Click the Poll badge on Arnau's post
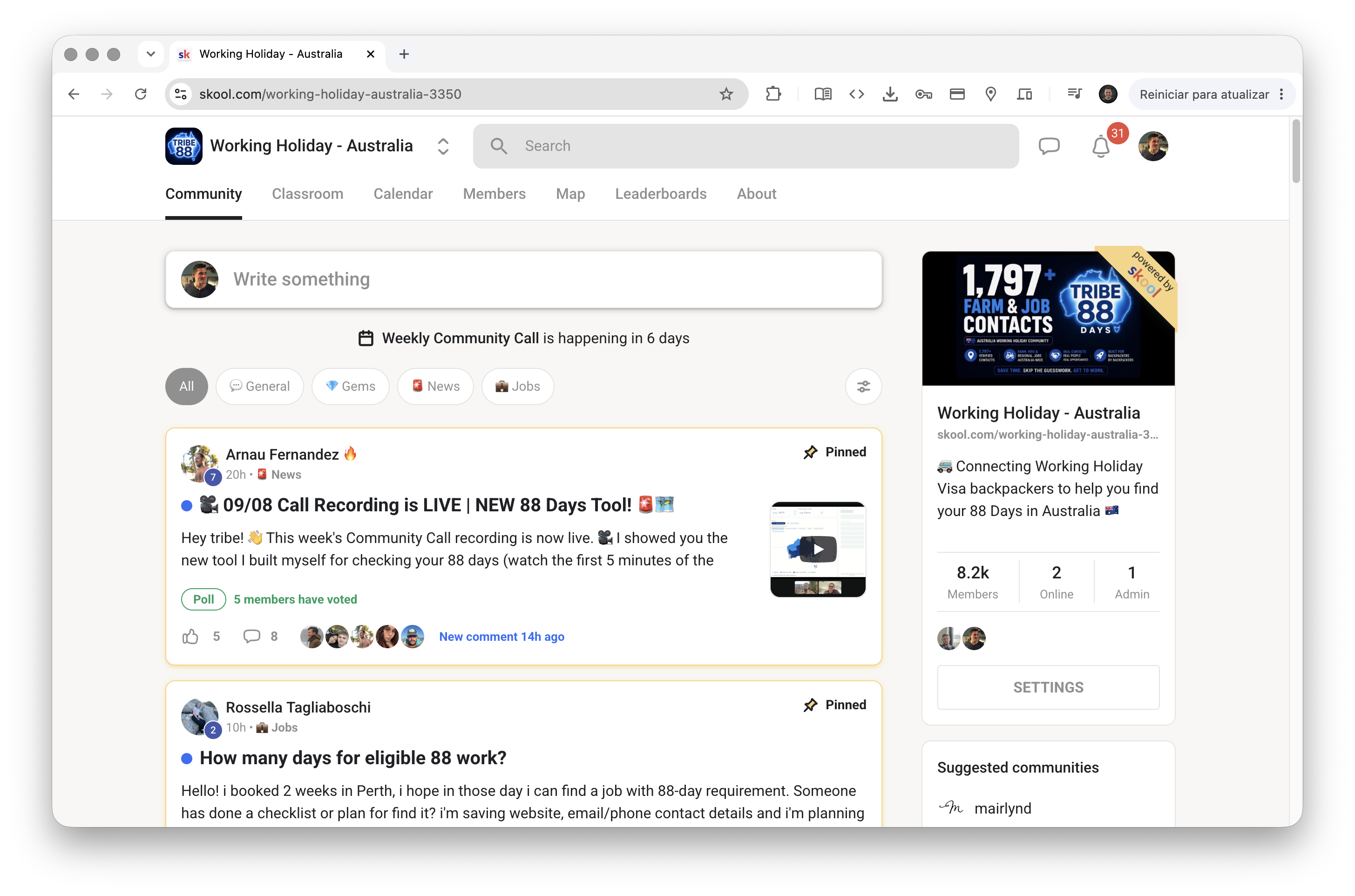This screenshot has height=896, width=1355. [203, 599]
